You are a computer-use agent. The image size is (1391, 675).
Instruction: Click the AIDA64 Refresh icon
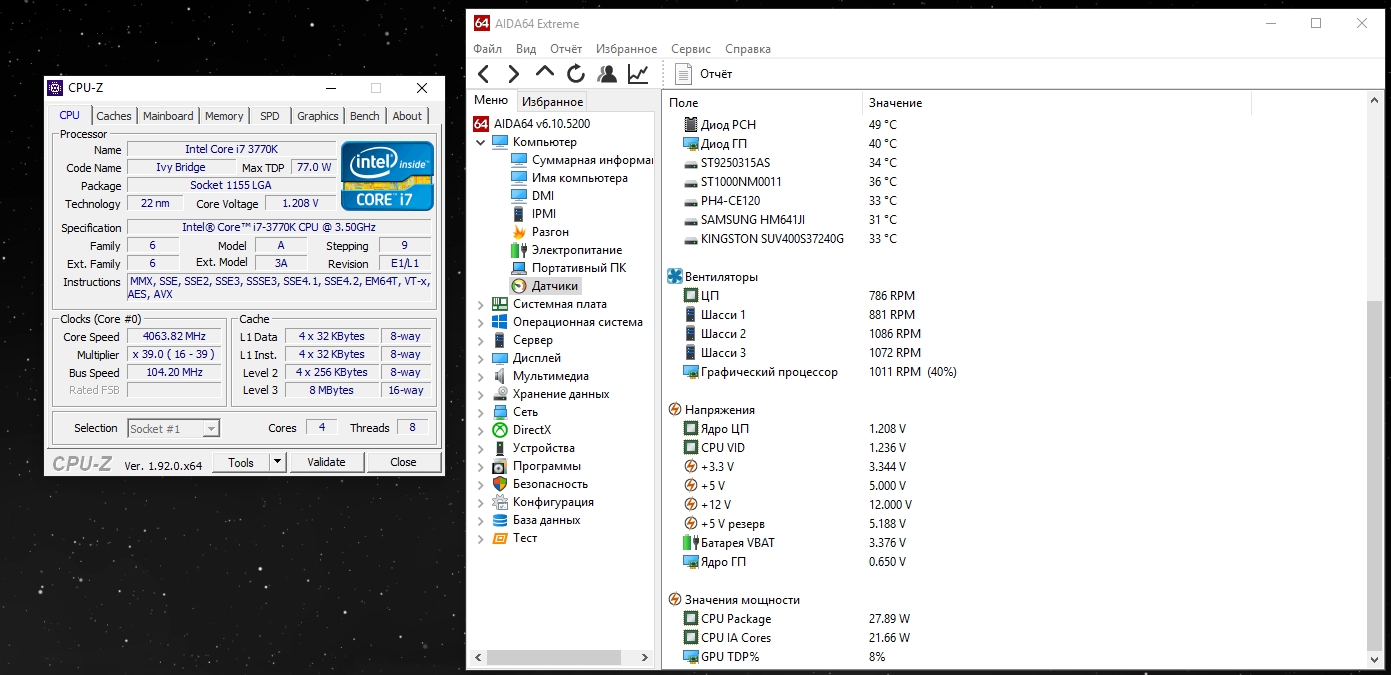pyautogui.click(x=575, y=73)
